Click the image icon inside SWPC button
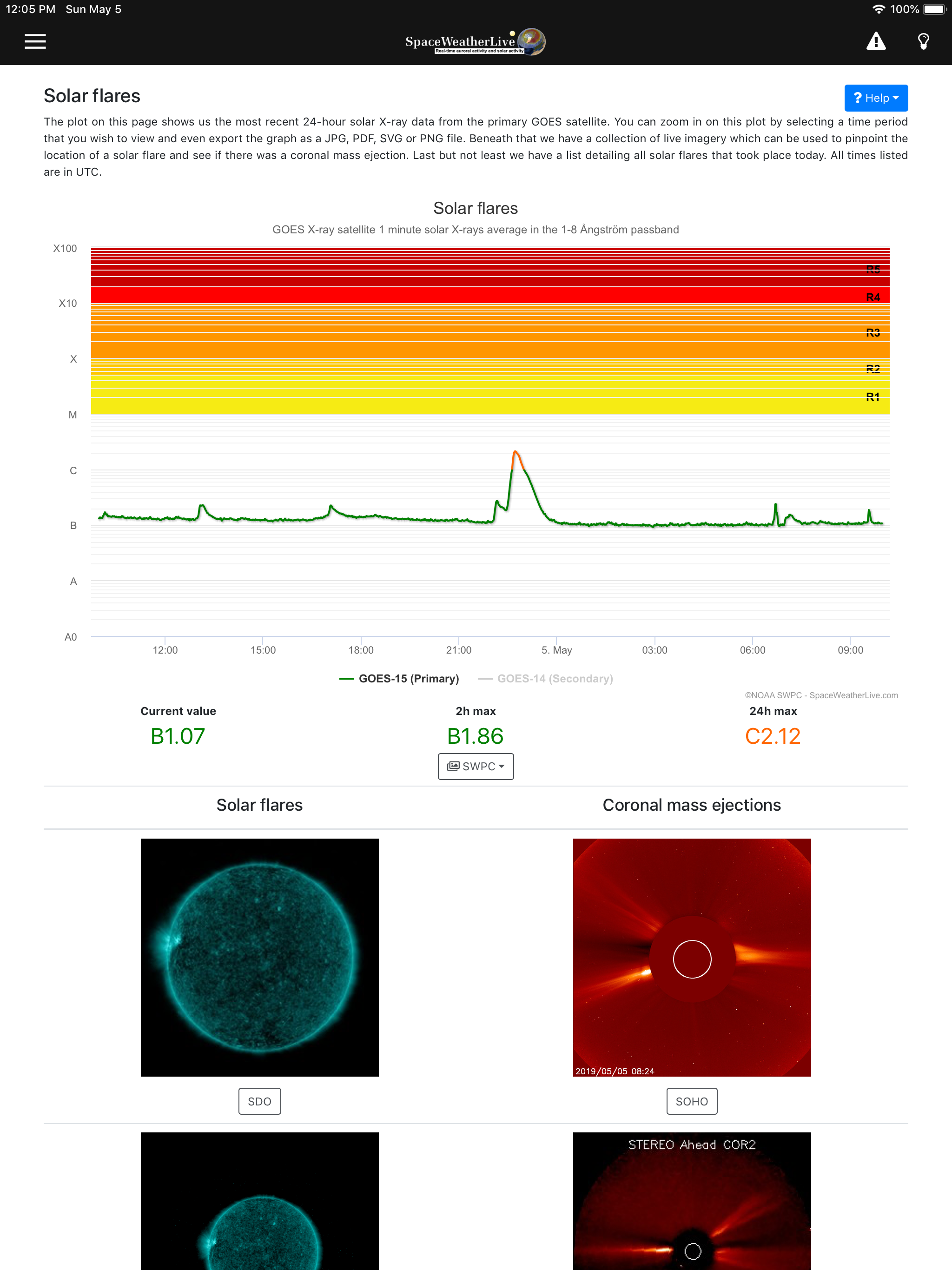 [x=454, y=766]
